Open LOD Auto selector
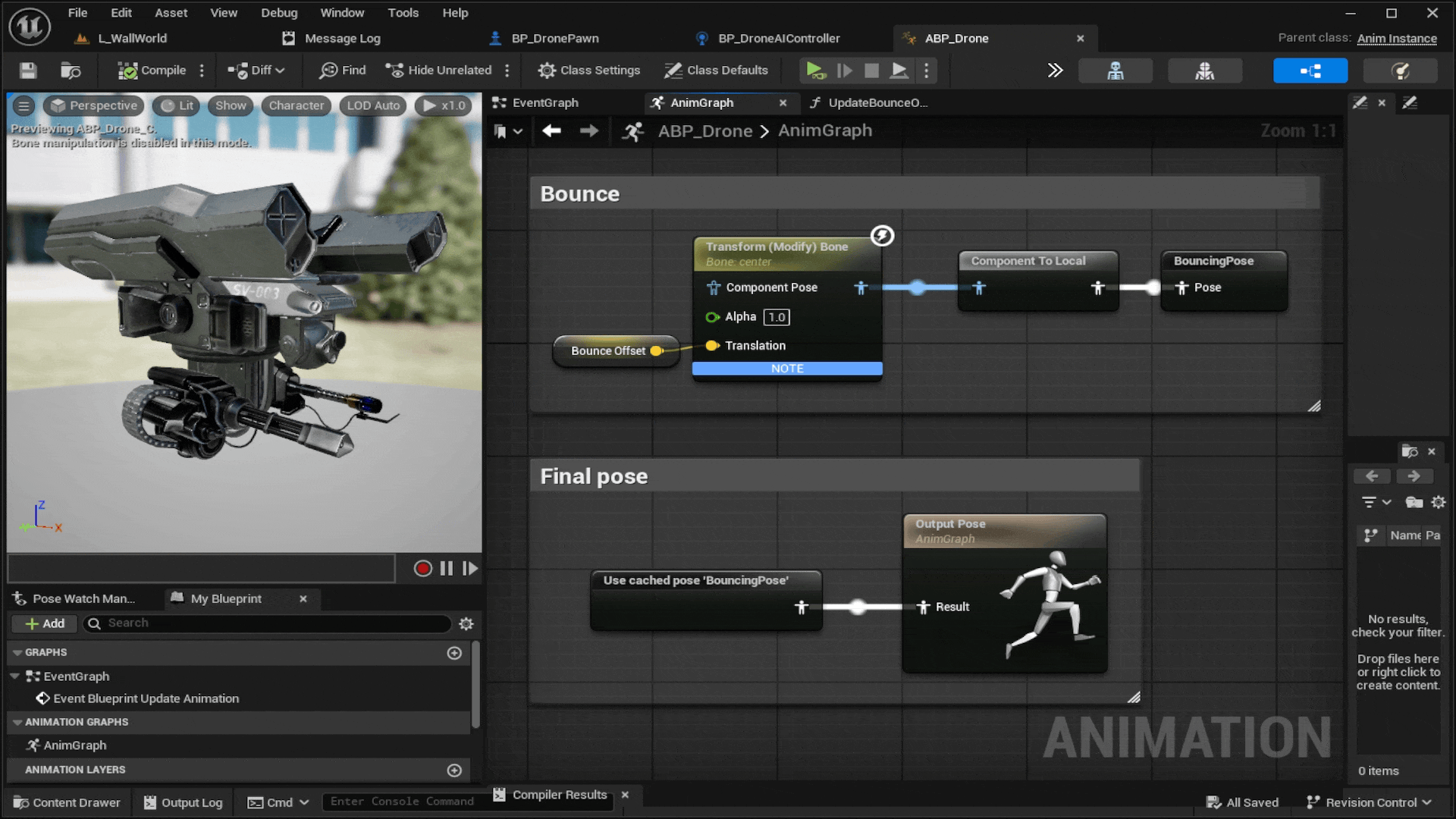1456x819 pixels. (x=373, y=105)
